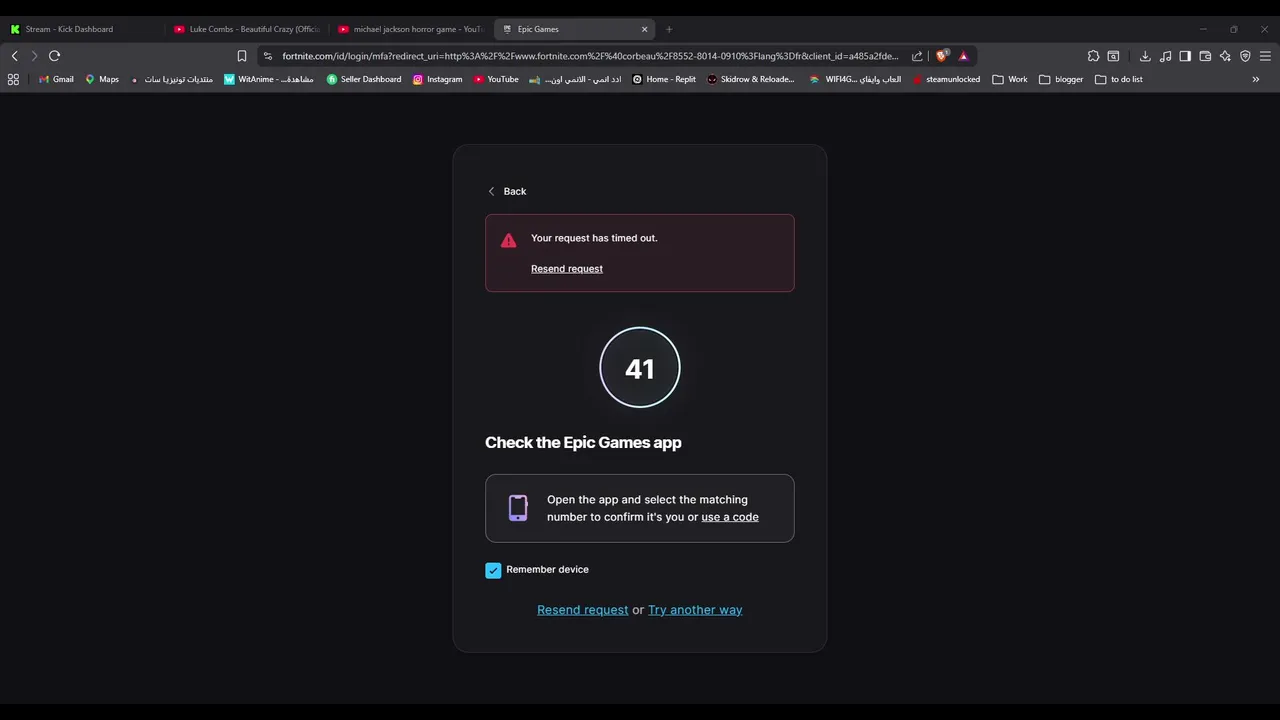
Task: Click Your request has timed out text
Action: (x=594, y=238)
